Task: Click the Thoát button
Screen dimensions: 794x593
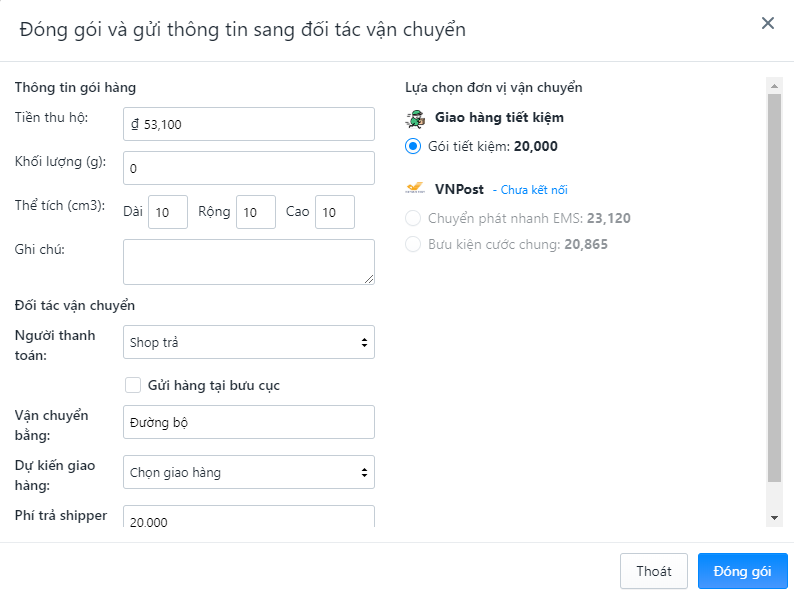Action: pyautogui.click(x=653, y=571)
